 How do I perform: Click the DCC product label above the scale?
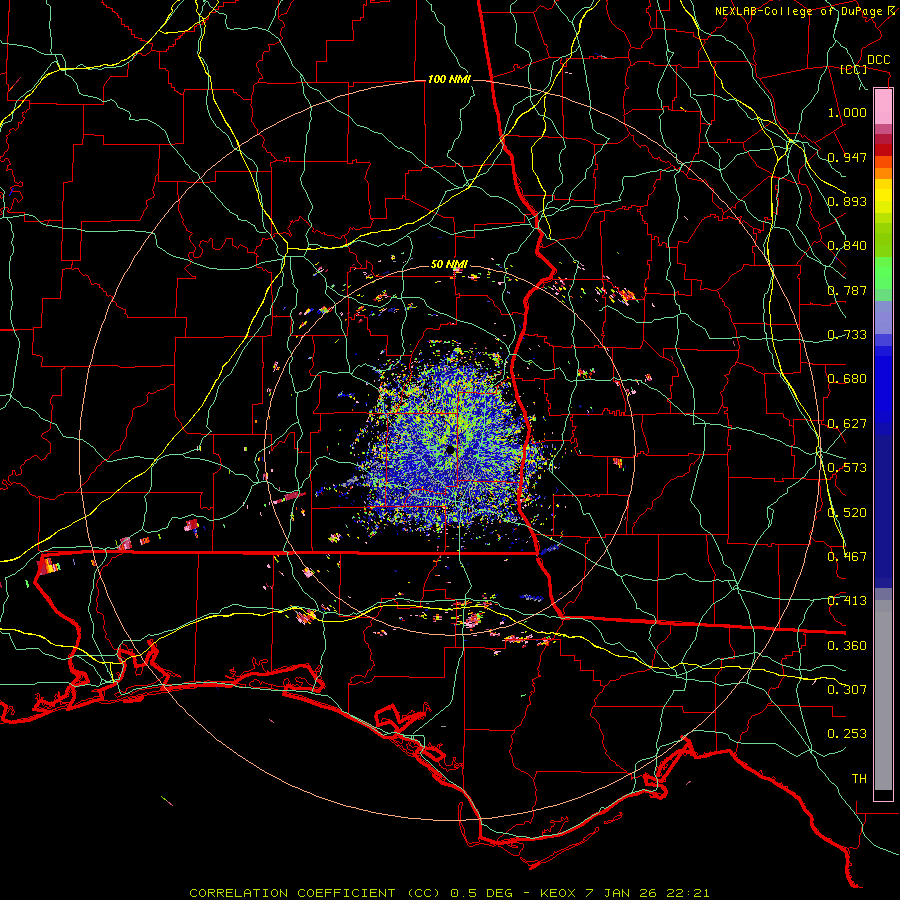[x=878, y=60]
